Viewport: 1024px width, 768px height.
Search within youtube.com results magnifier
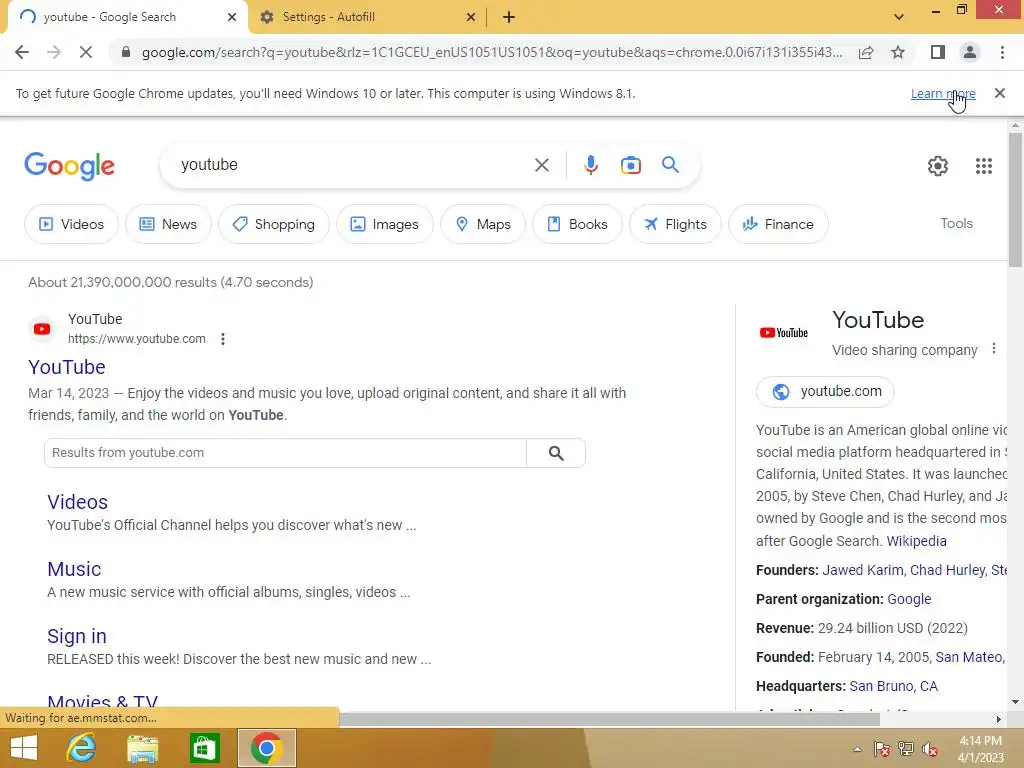click(556, 453)
